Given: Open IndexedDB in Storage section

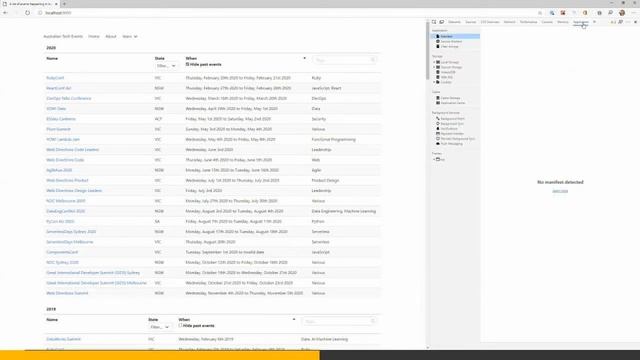Looking at the screenshot, I should click(x=447, y=72).
